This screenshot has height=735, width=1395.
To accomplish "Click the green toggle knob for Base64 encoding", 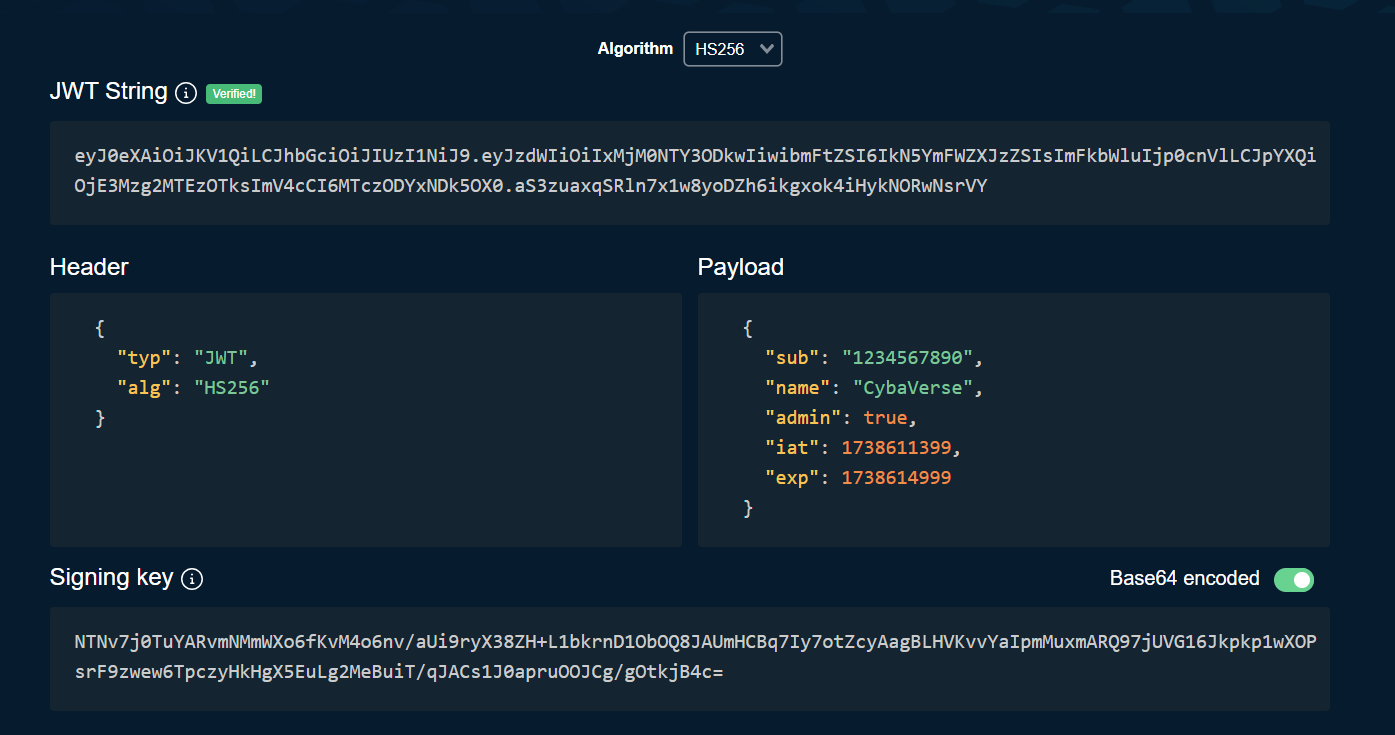I will tap(1301, 579).
